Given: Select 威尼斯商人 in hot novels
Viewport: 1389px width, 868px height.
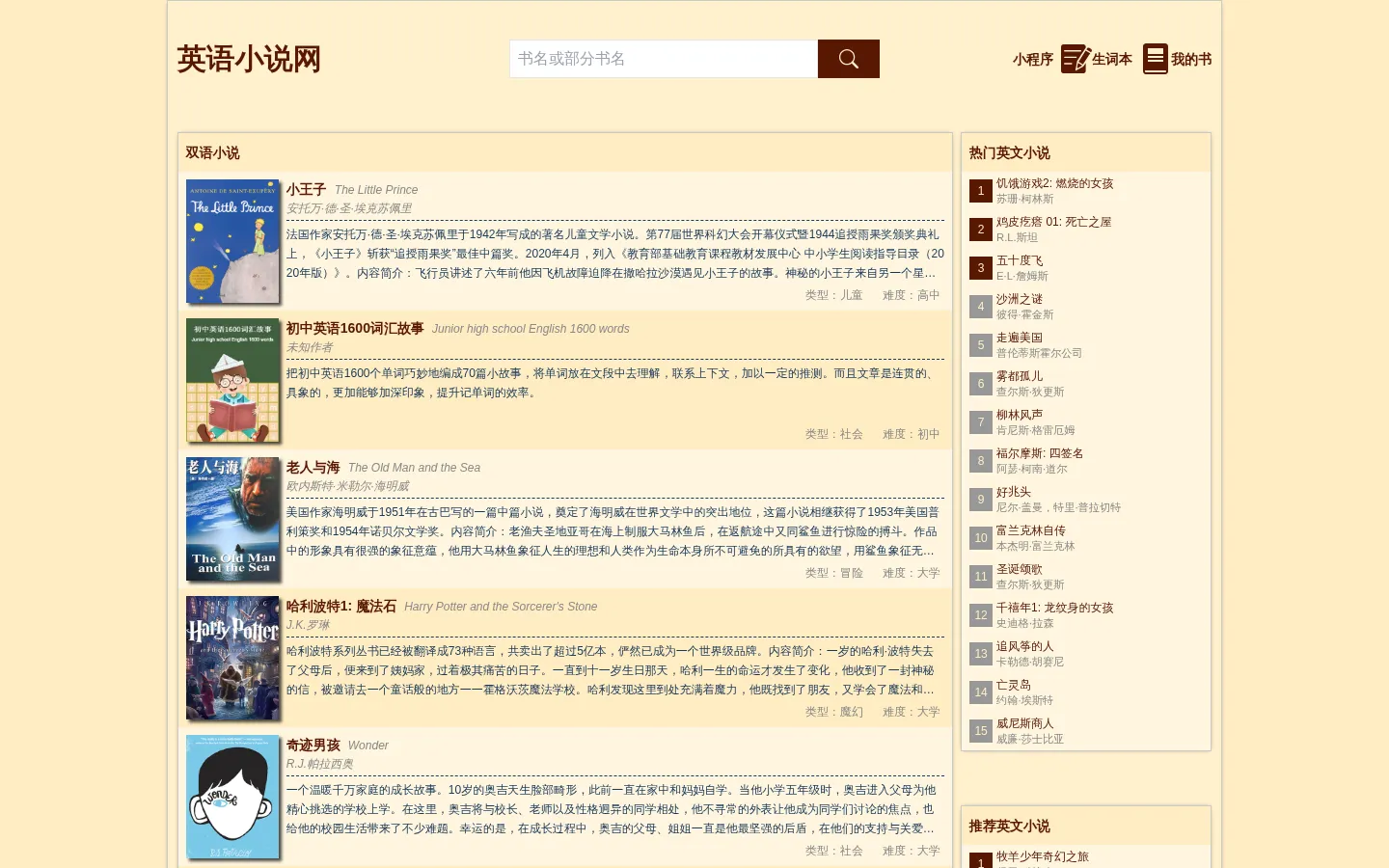Looking at the screenshot, I should click(1025, 723).
